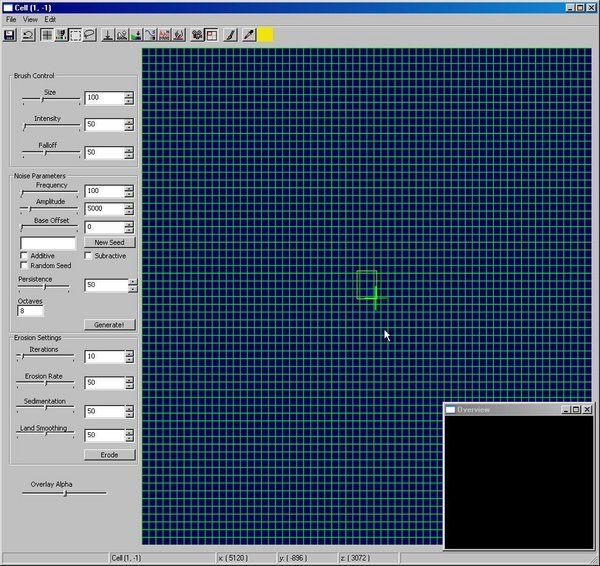Click the Erosion Rate spinner arrows
This screenshot has height=566, width=600.
(x=129, y=382)
